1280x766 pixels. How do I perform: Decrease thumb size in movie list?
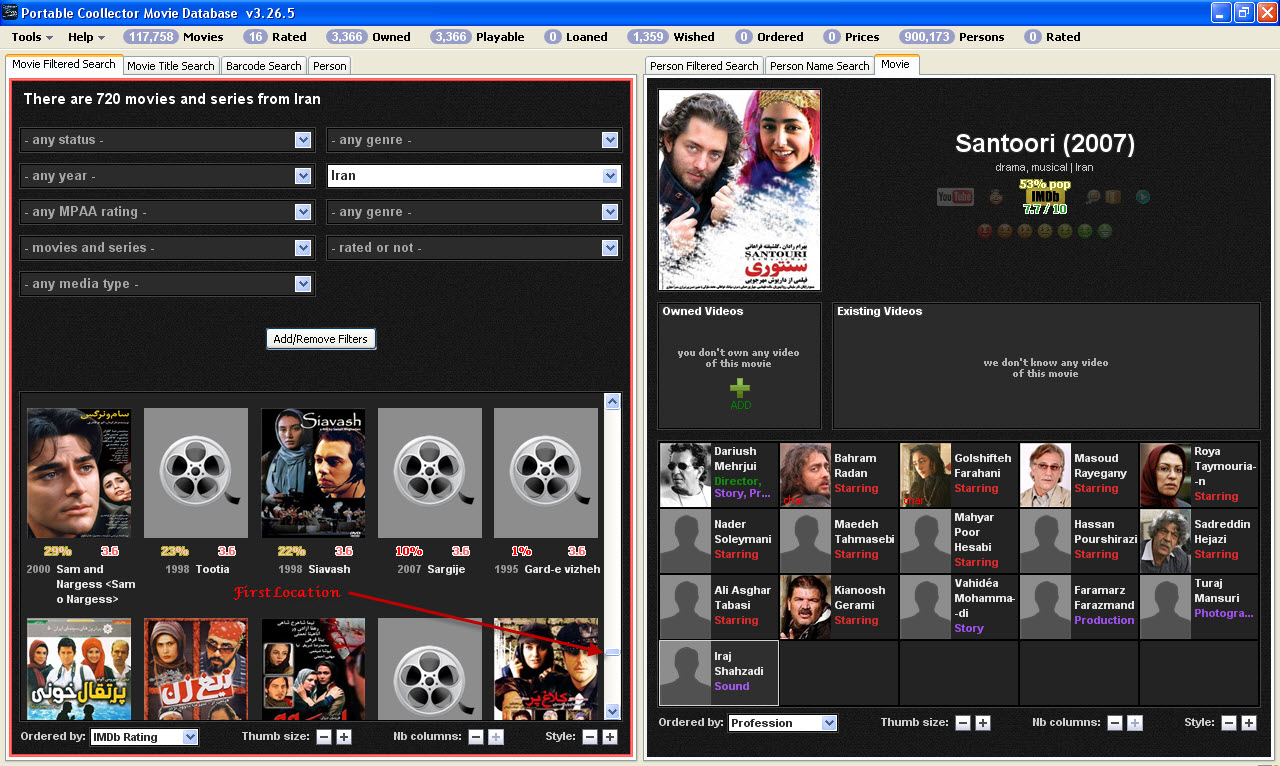click(x=323, y=737)
